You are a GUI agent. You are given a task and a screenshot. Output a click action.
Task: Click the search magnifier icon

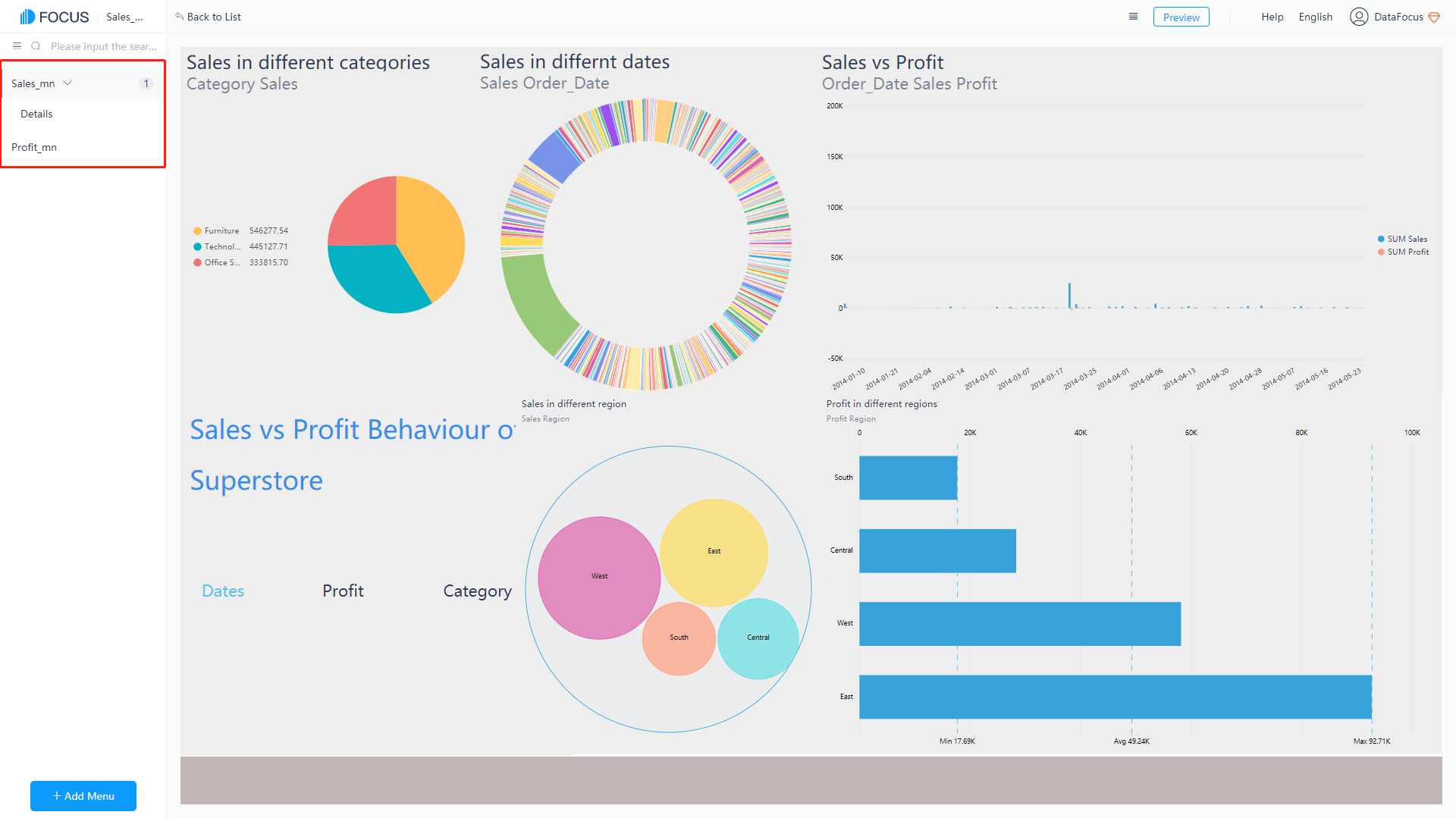[36, 46]
